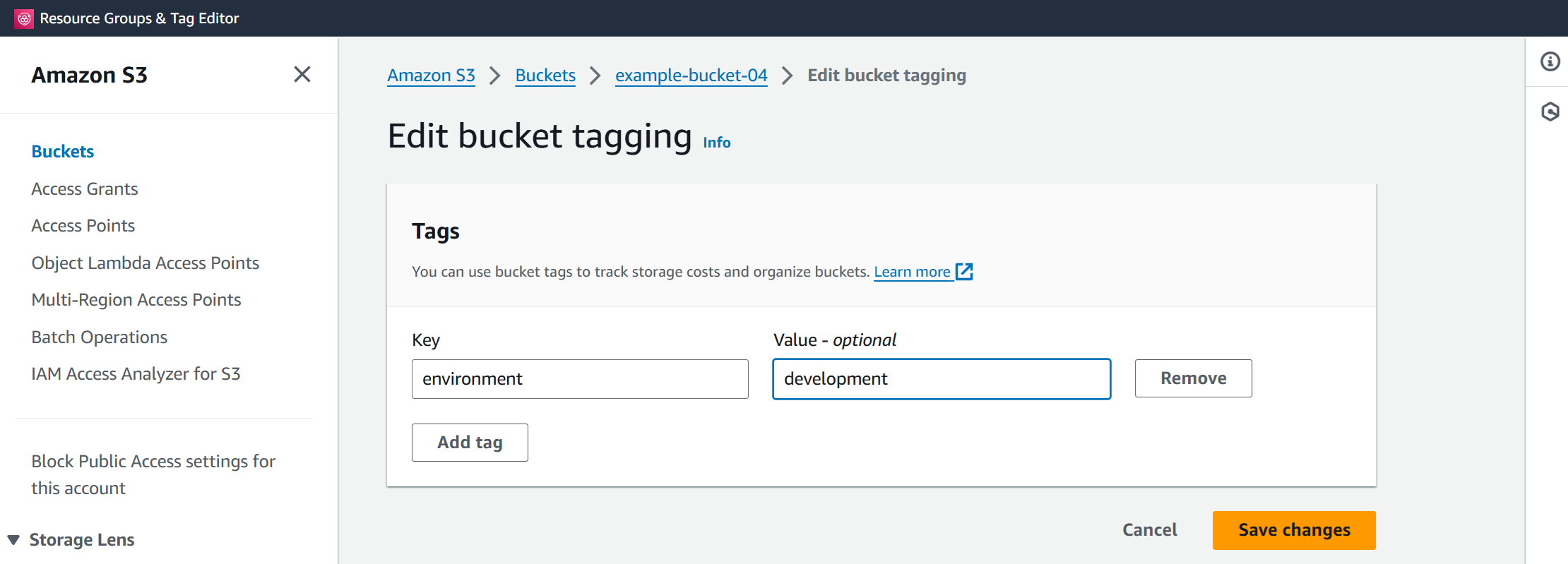Viewport: 1568px width, 564px height.
Task: Close the Amazon S3 side navigation
Action: click(x=302, y=74)
